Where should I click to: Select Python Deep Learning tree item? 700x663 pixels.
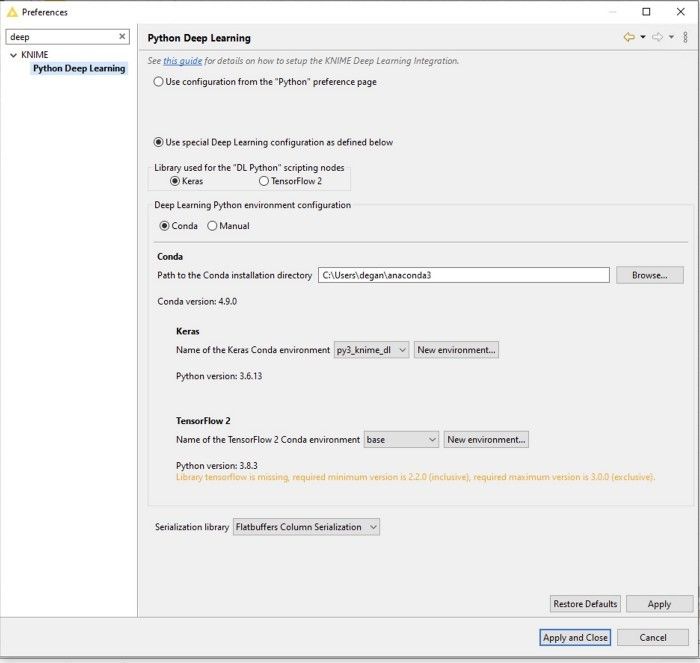(x=79, y=69)
